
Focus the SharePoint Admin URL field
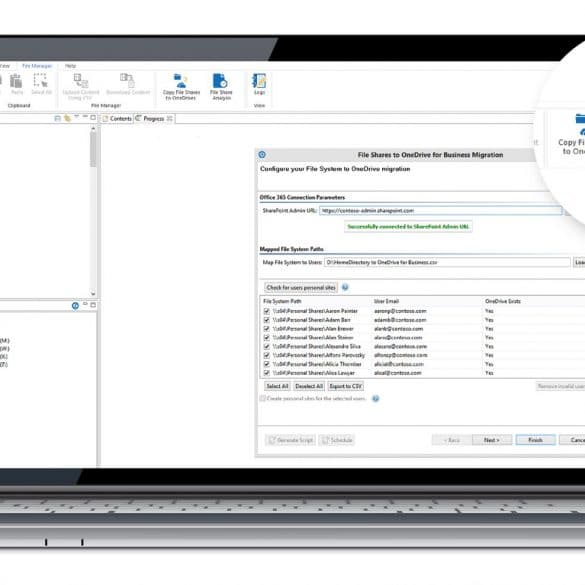pos(441,210)
